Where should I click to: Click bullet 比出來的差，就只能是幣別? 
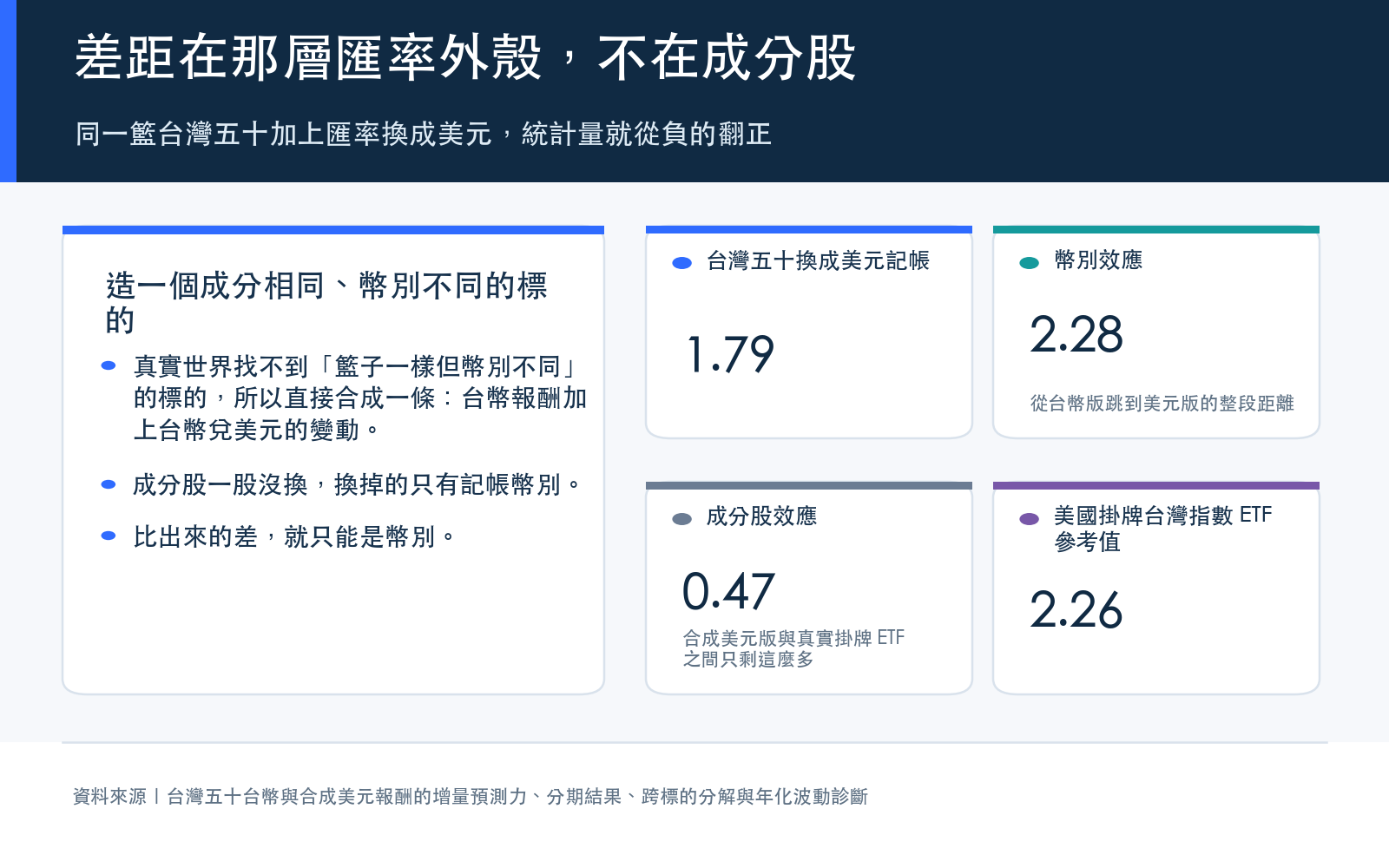pyautogui.click(x=294, y=537)
